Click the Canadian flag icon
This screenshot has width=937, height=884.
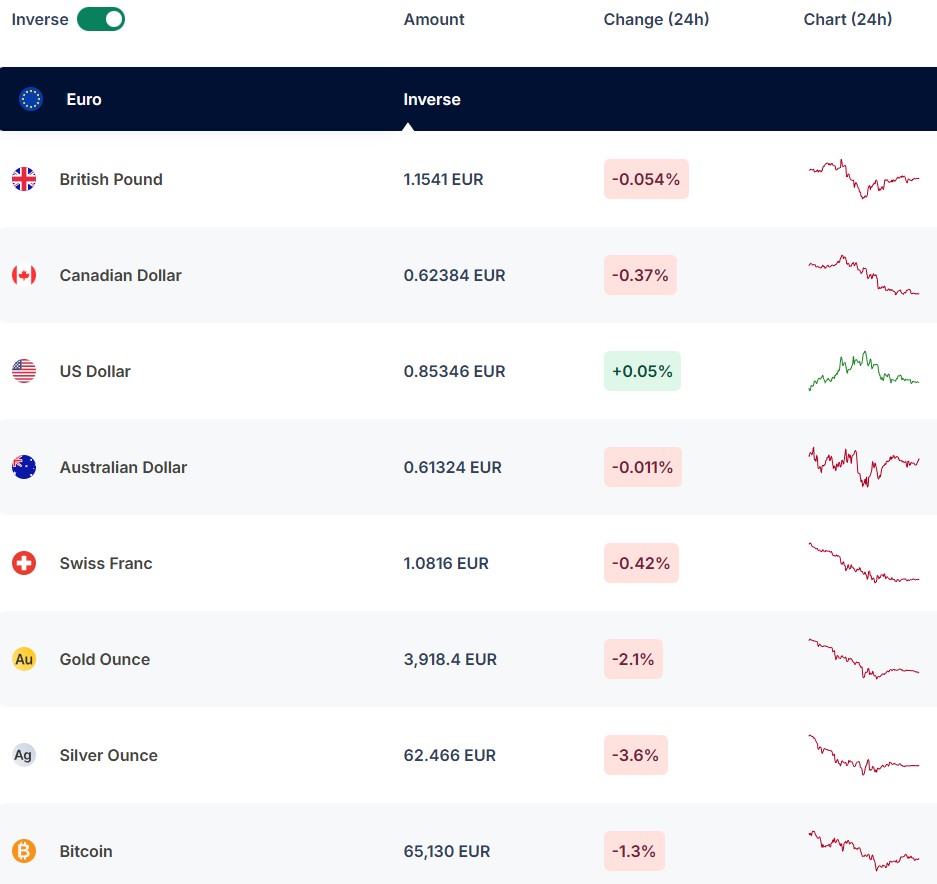pyautogui.click(x=24, y=275)
